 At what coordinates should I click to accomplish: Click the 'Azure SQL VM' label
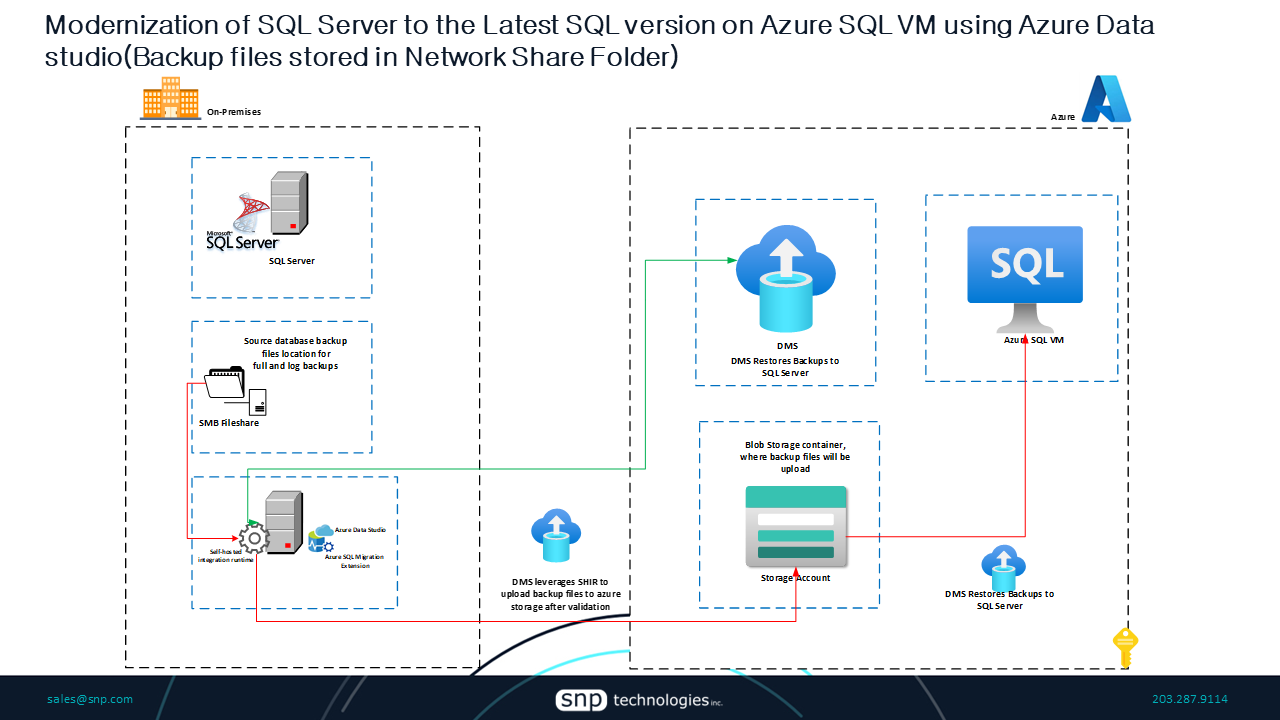pyautogui.click(x=1034, y=341)
